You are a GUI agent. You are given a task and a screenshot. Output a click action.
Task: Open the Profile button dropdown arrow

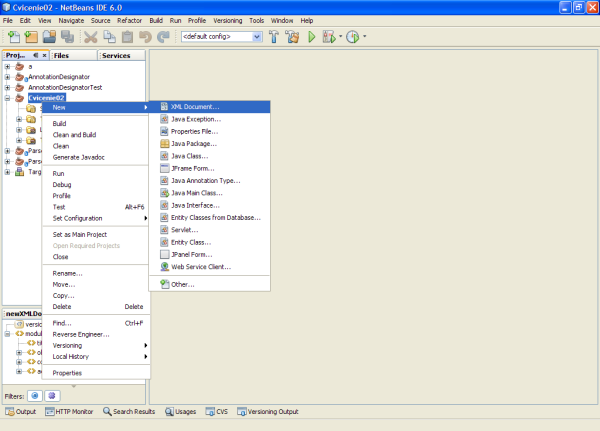[x=364, y=37]
